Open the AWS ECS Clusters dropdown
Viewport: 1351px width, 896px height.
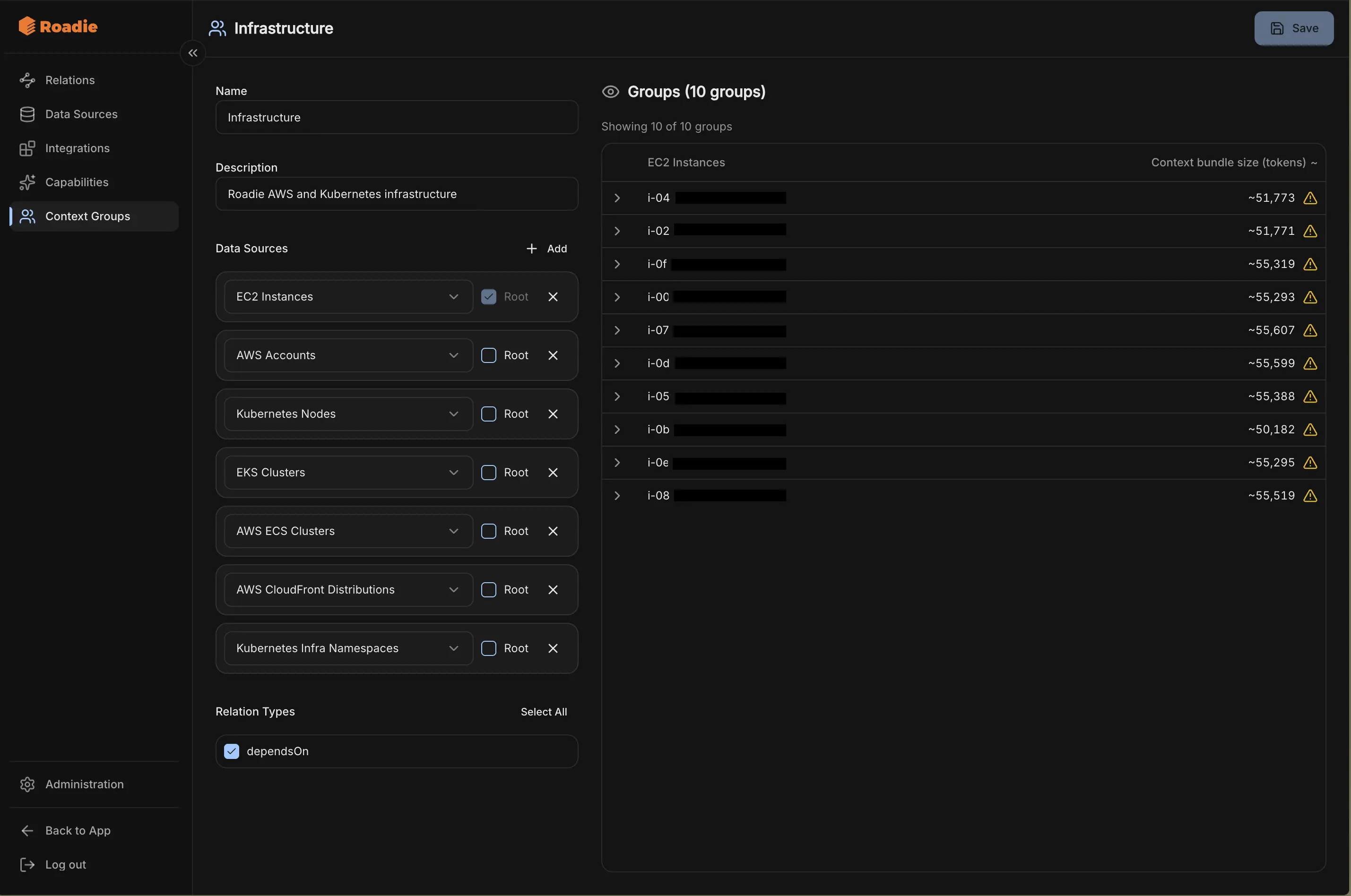348,531
